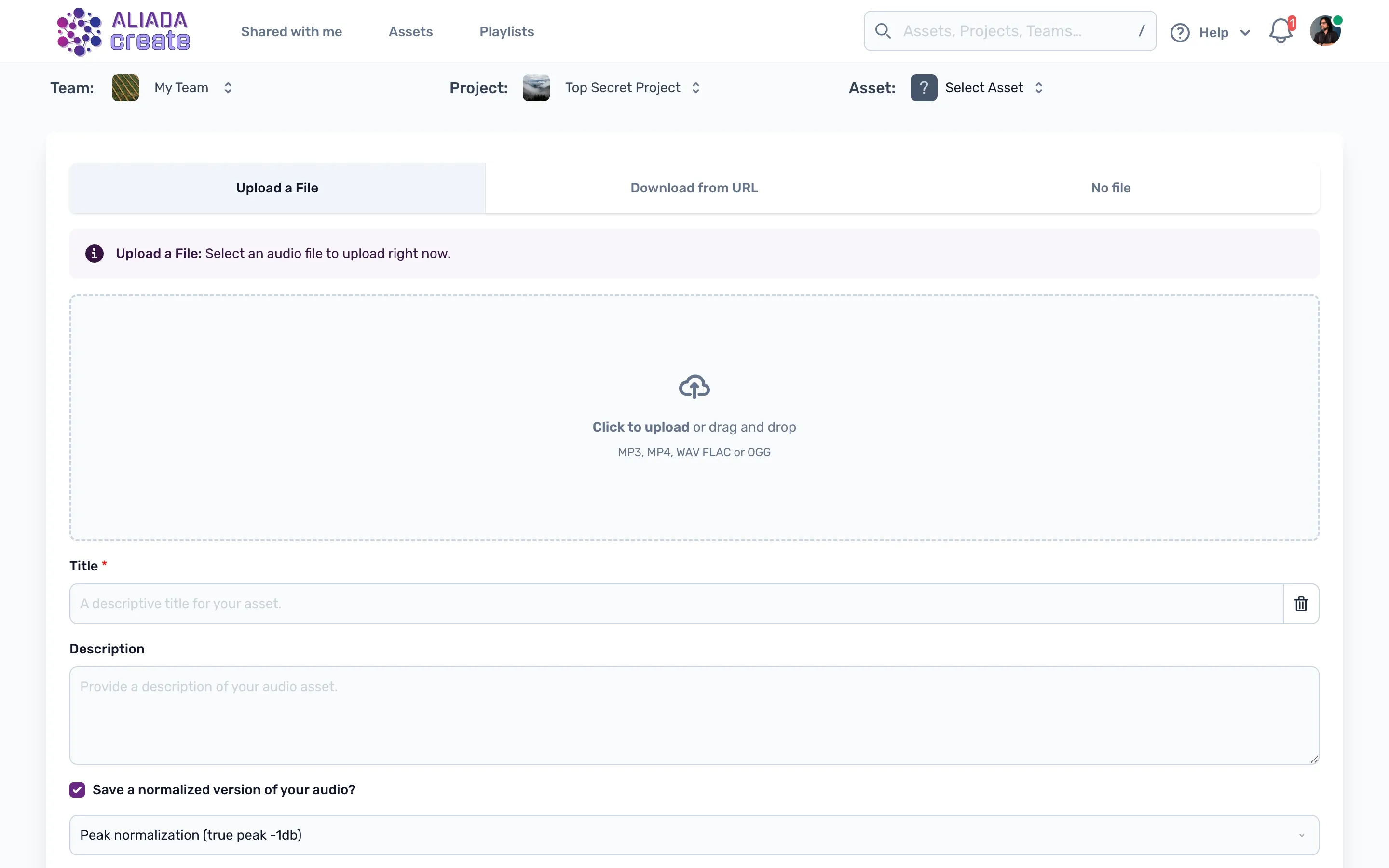Open notifications from the bell icon

1280,31
